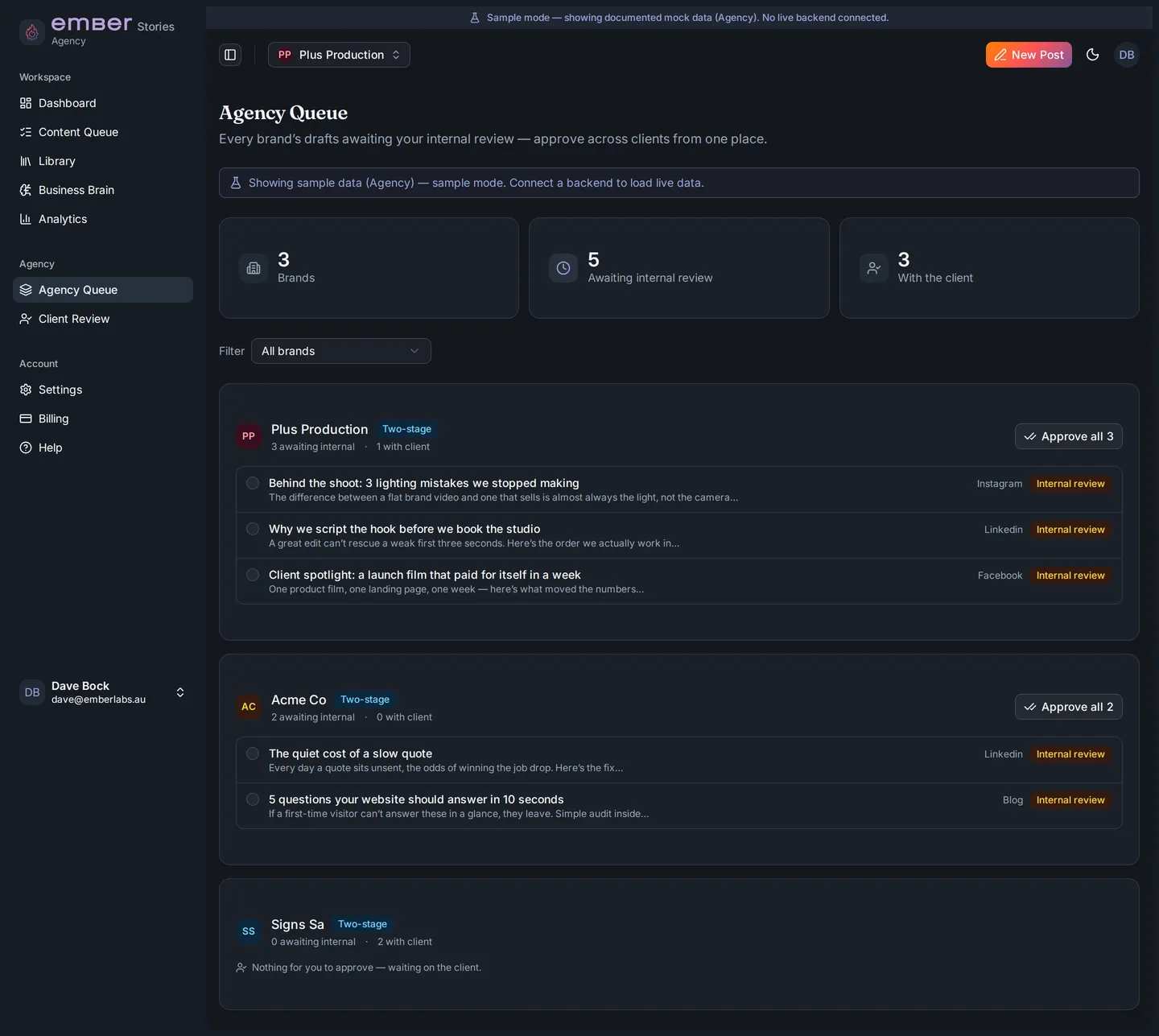This screenshot has width=1159, height=1036.
Task: Click Two-stage tag next to Signs Sa
Action: [362, 924]
